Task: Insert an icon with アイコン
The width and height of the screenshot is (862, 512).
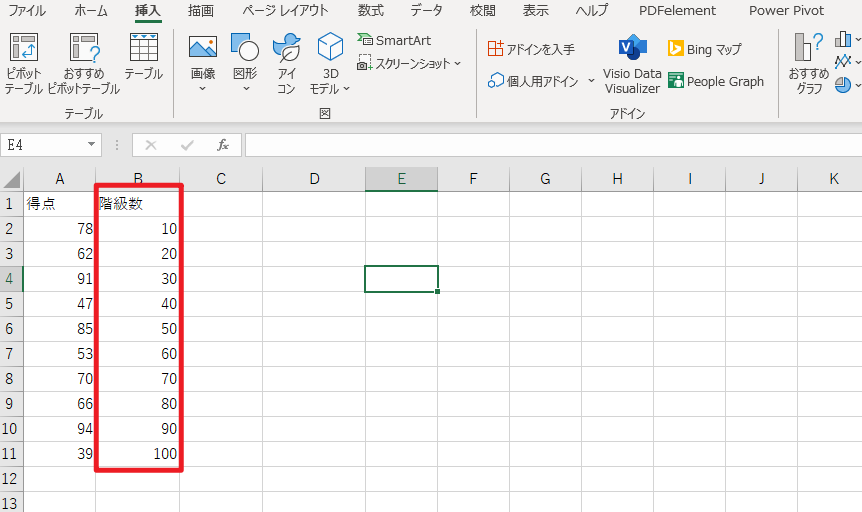Action: click(286, 63)
